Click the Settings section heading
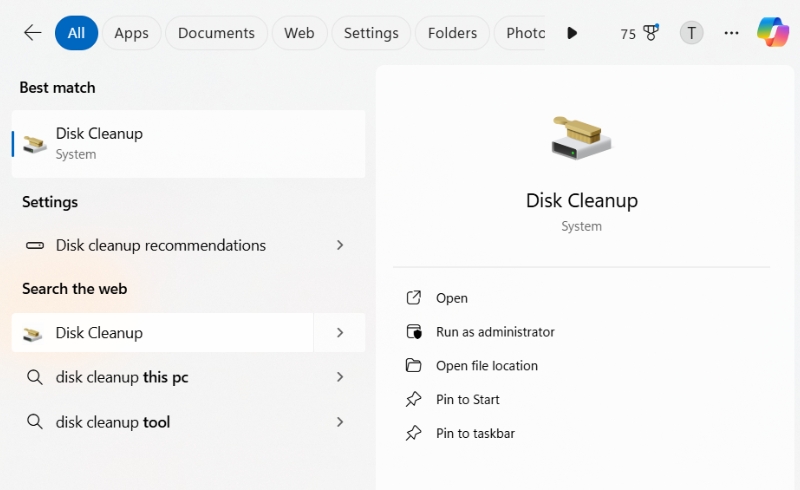 (x=50, y=202)
